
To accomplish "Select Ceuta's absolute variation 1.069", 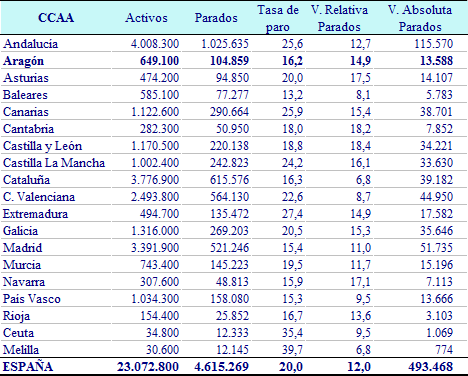I will 439,333.
